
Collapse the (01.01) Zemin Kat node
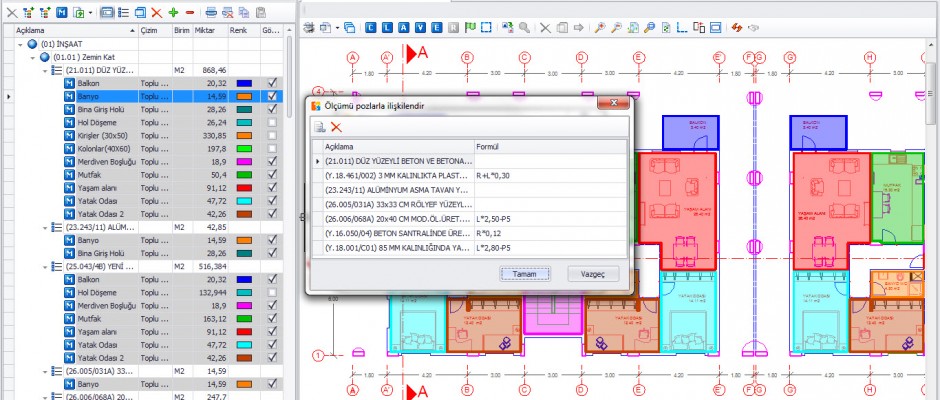tap(34, 58)
